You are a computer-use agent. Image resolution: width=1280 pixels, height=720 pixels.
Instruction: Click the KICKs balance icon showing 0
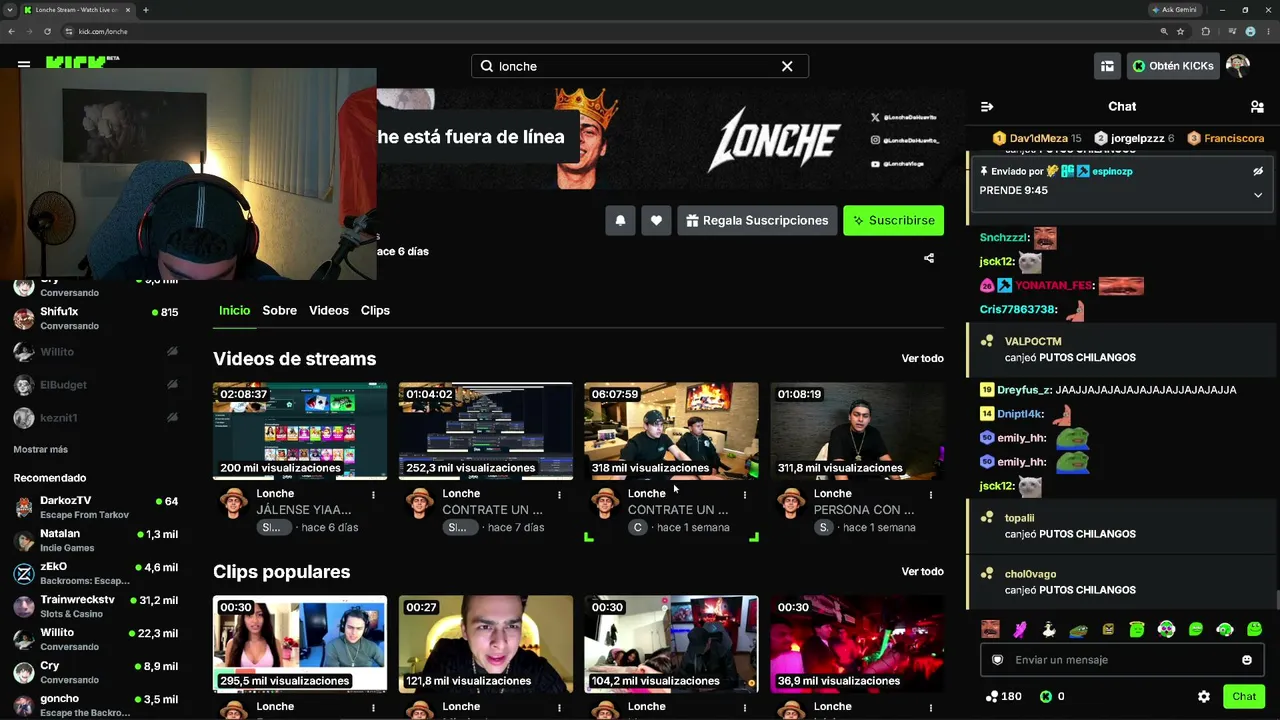click(x=1052, y=696)
